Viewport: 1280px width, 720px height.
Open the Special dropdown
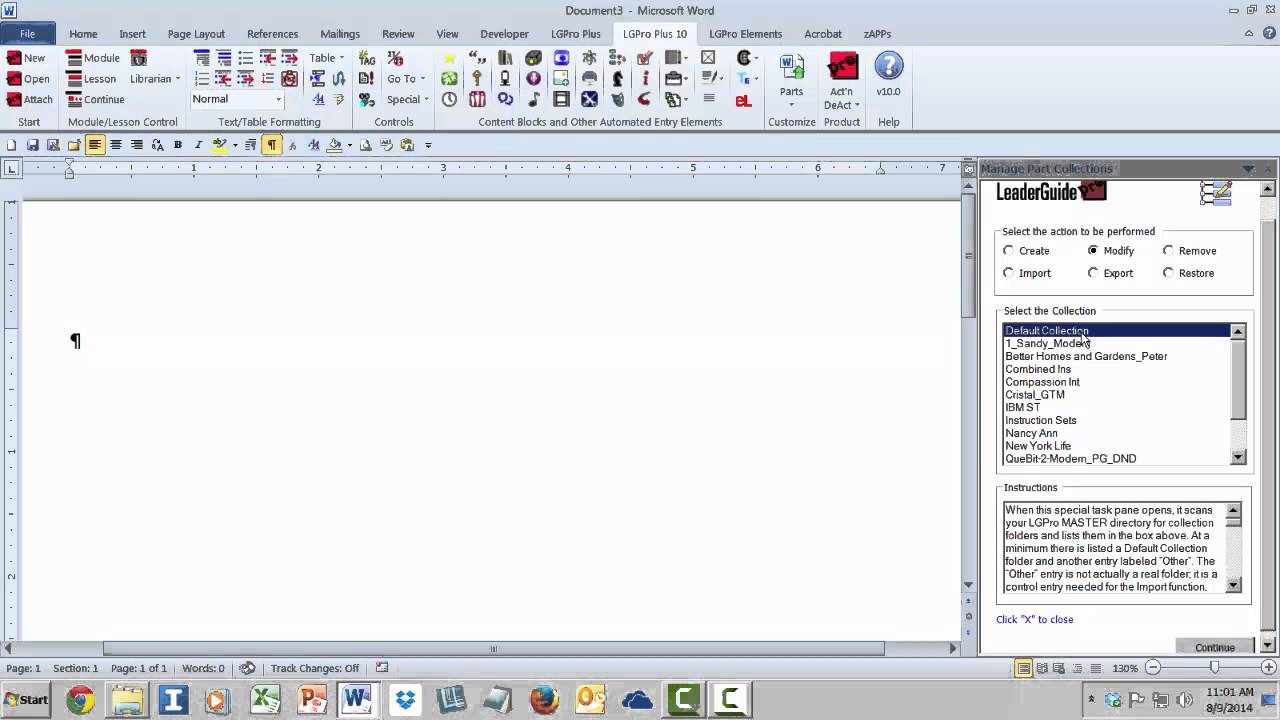[408, 100]
